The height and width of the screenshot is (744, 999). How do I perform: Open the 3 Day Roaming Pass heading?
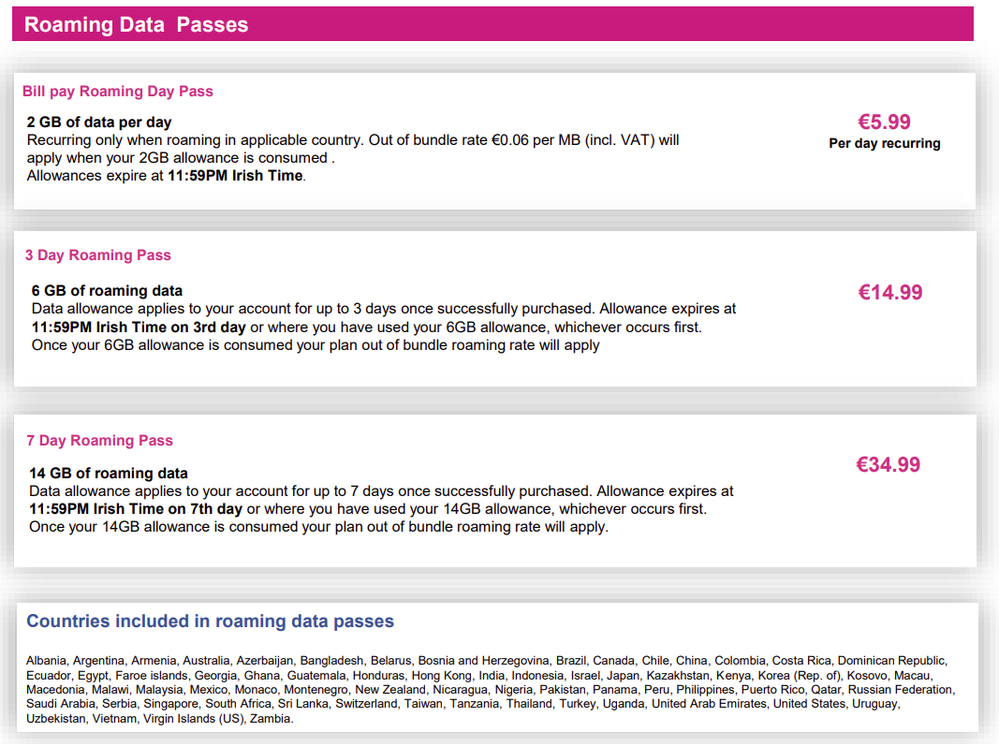[x=98, y=255]
